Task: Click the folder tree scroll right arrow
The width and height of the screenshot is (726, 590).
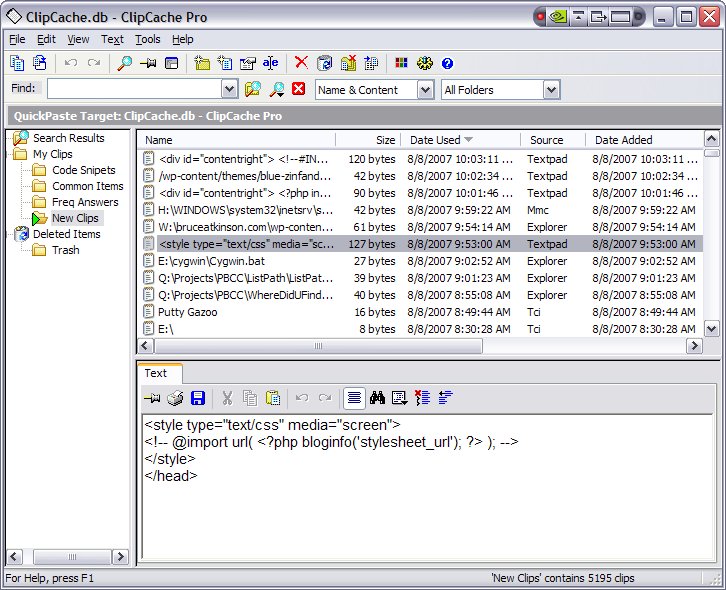Action: tap(120, 557)
